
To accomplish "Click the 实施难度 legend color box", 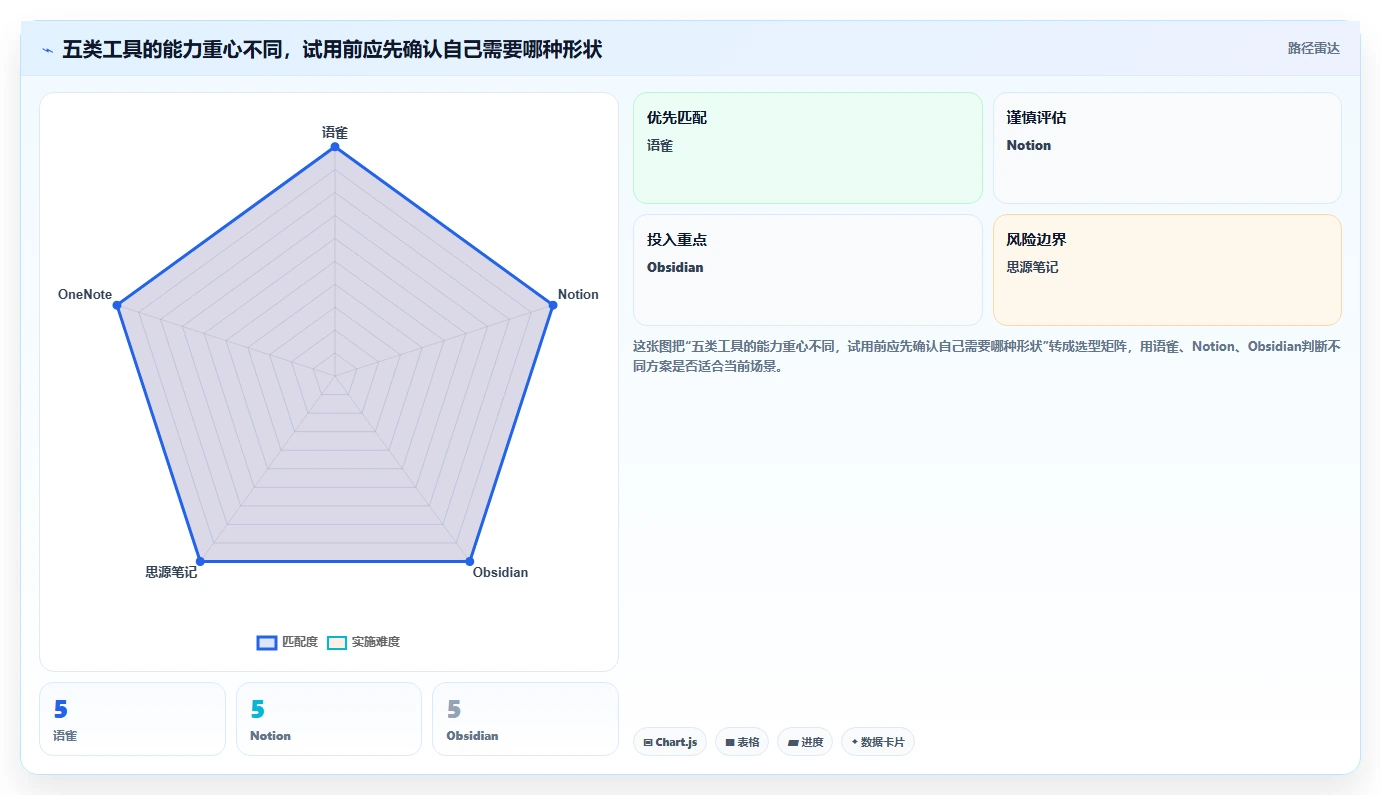I will (337, 642).
